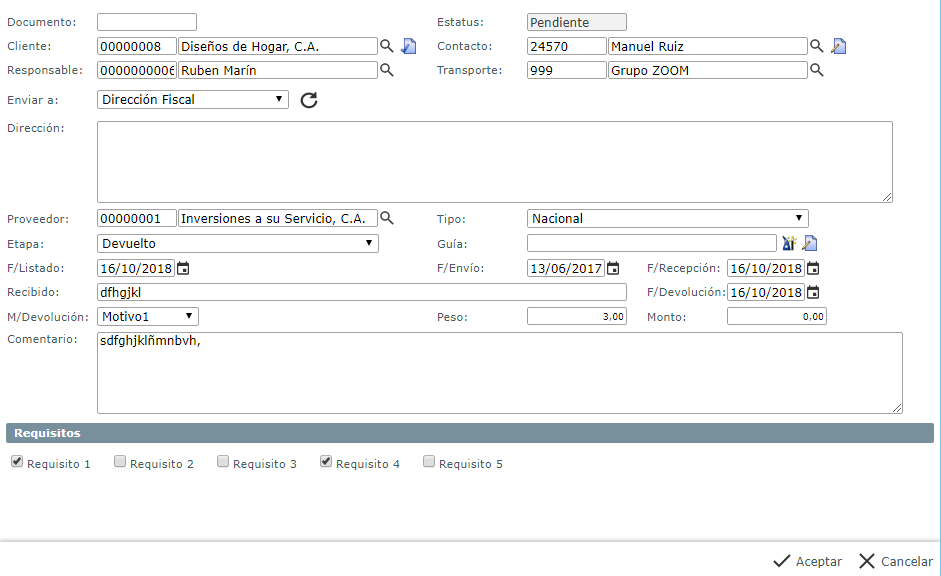Click the Transporte search magnifier

[x=817, y=70]
